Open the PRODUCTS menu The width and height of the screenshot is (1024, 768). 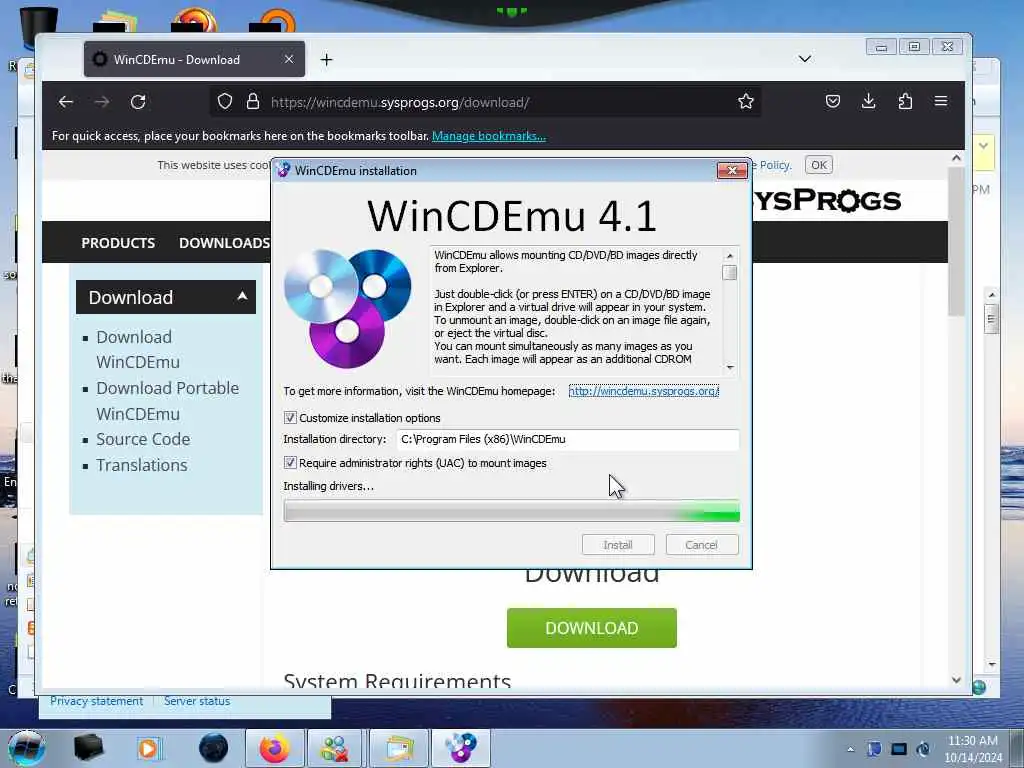118,243
